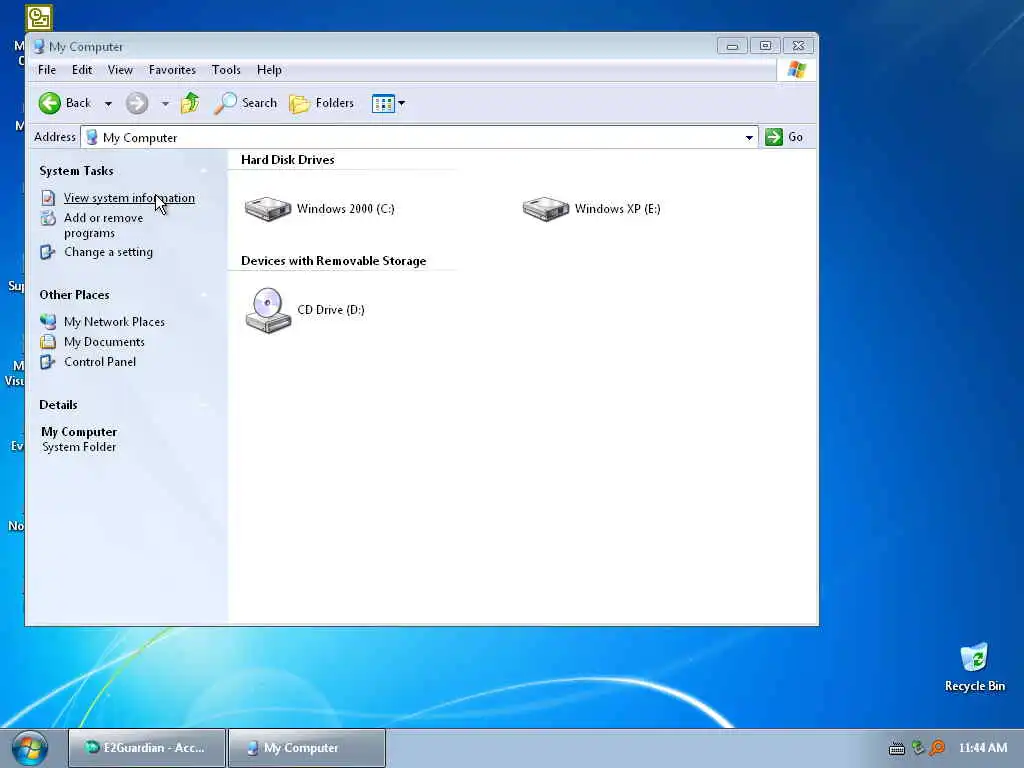Open Control Panel link
Screen dimensions: 1024x768
100,362
